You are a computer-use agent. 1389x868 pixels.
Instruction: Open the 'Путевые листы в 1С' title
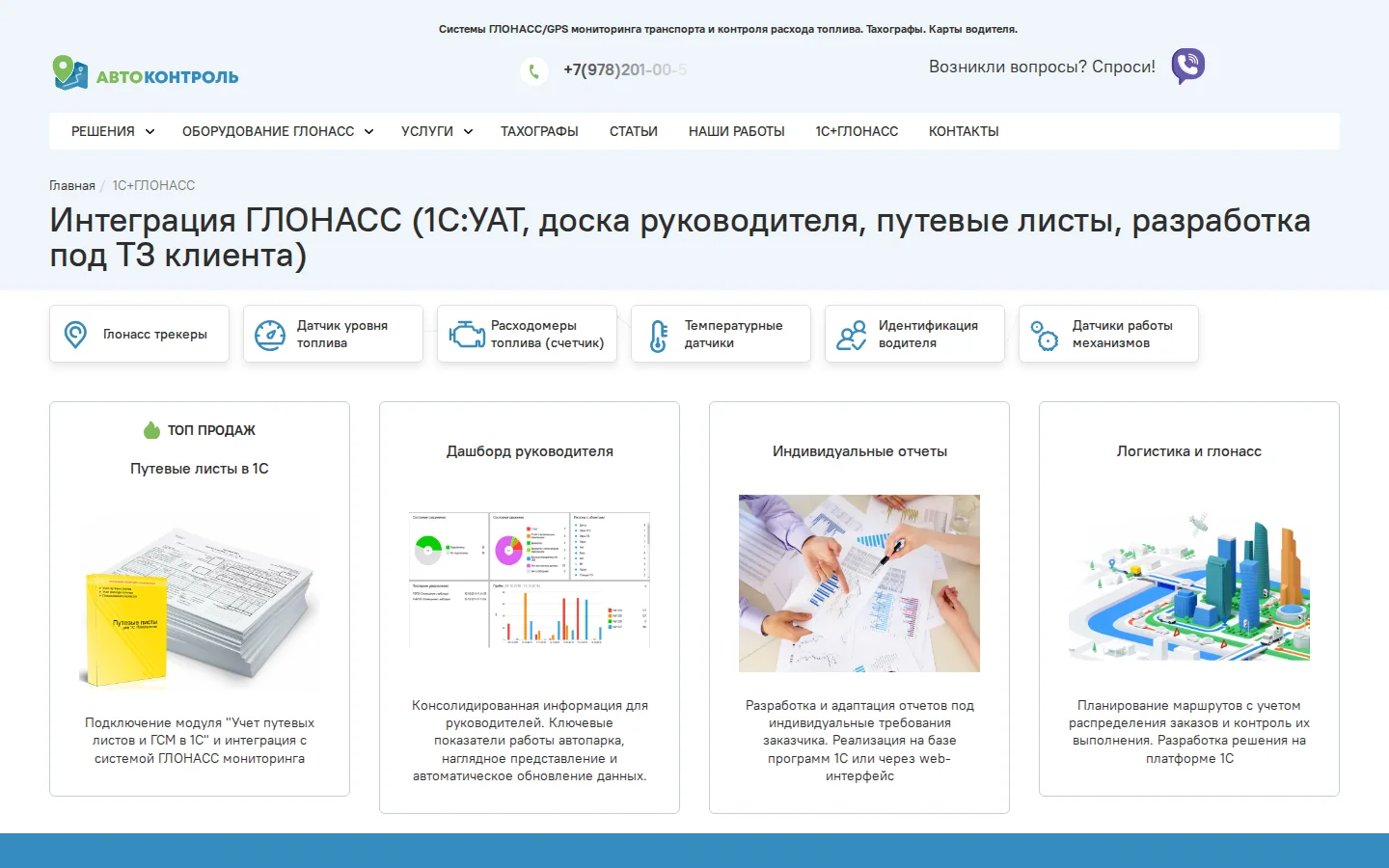200,469
